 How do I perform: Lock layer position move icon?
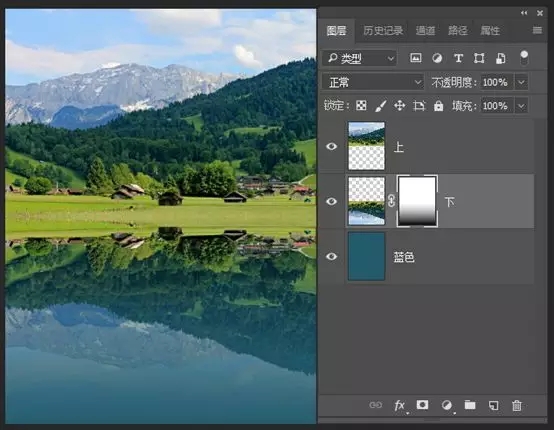click(x=400, y=106)
